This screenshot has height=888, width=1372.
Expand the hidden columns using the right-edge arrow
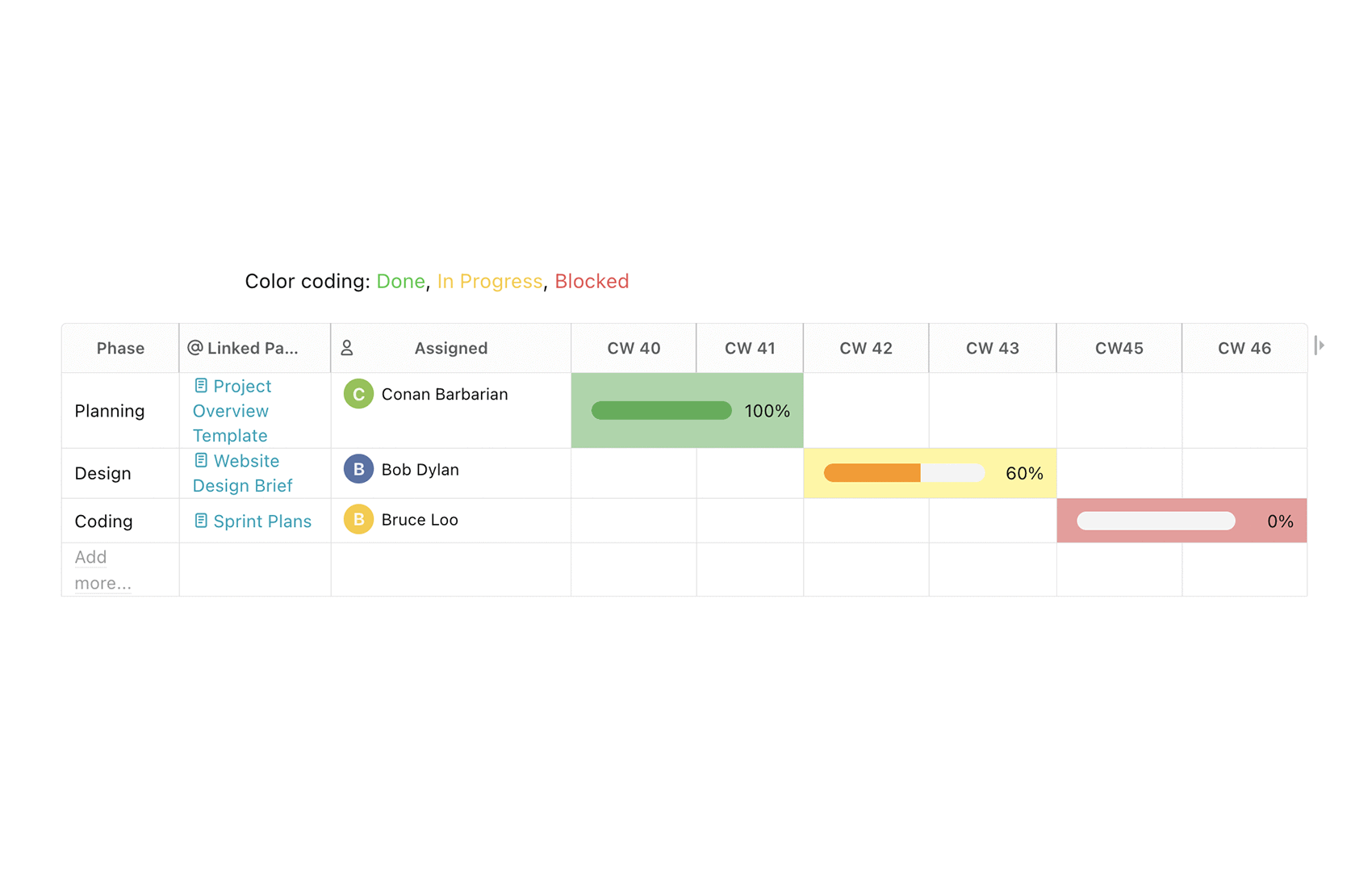(x=1320, y=344)
